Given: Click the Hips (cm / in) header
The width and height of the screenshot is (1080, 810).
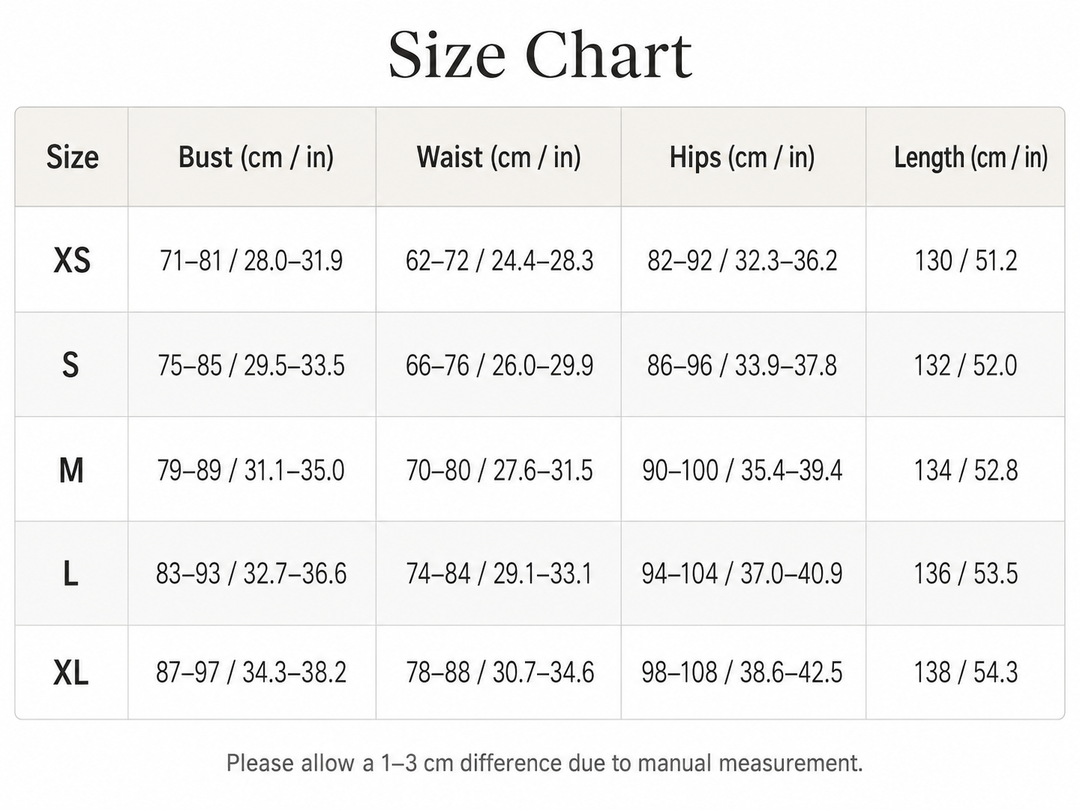Looking at the screenshot, I should coord(742,157).
